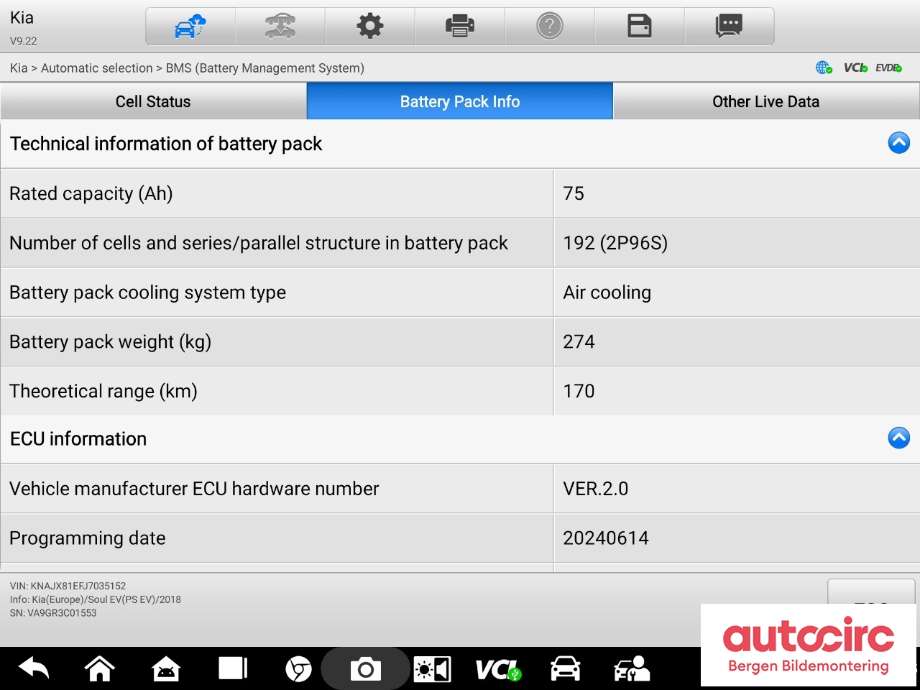Collapse Technical information of battery pack section
Screen dimensions: 920x690
[898, 143]
